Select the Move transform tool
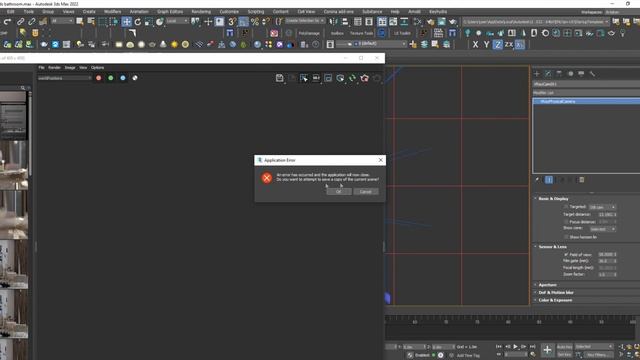 [127, 22]
